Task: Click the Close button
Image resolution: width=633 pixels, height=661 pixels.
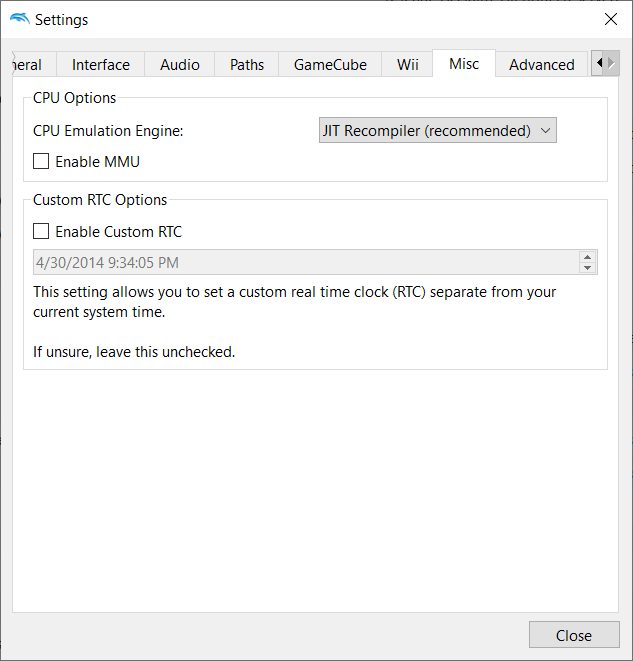Action: 574,635
